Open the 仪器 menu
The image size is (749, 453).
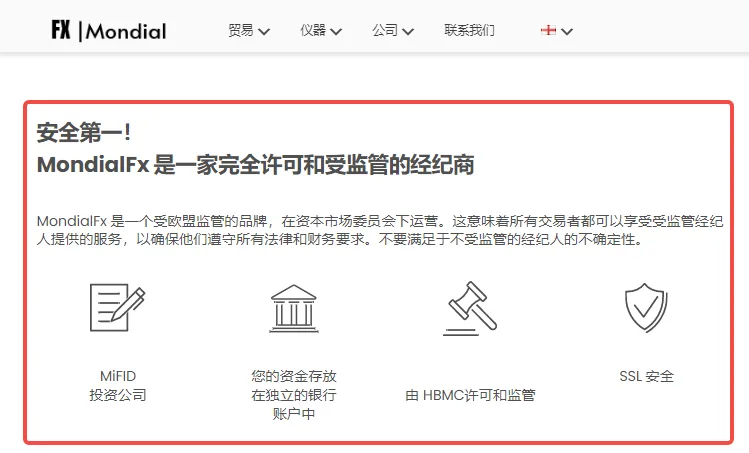tap(313, 31)
